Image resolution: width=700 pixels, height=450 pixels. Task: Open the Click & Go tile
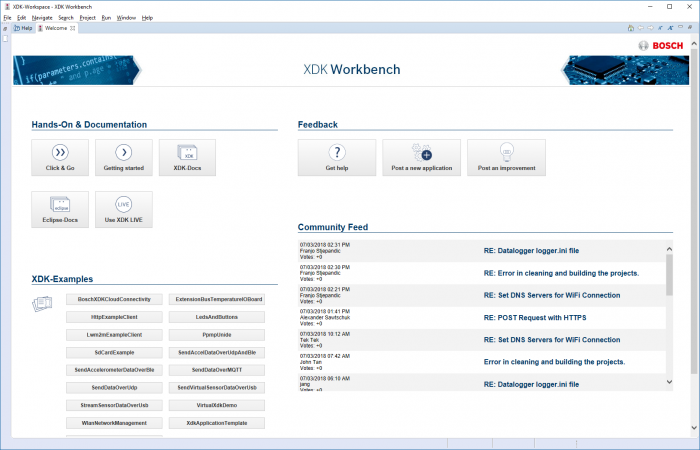[x=60, y=157]
